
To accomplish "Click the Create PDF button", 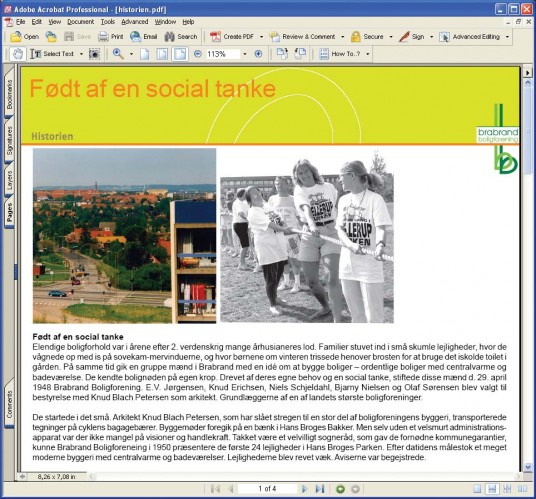I will [232, 37].
